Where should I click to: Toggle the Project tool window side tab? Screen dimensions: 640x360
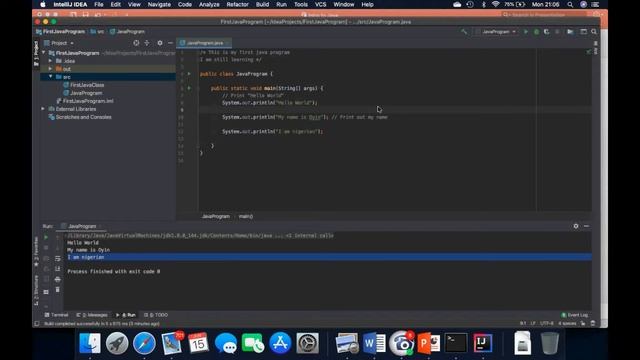(x=36, y=53)
